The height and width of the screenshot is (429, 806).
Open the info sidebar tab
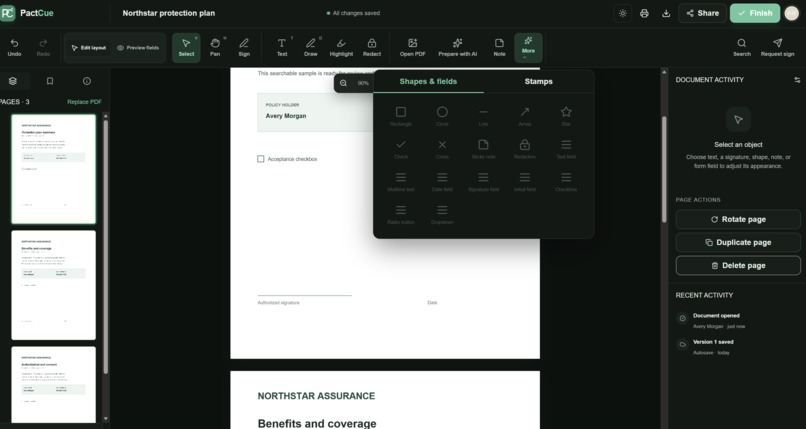pos(87,81)
